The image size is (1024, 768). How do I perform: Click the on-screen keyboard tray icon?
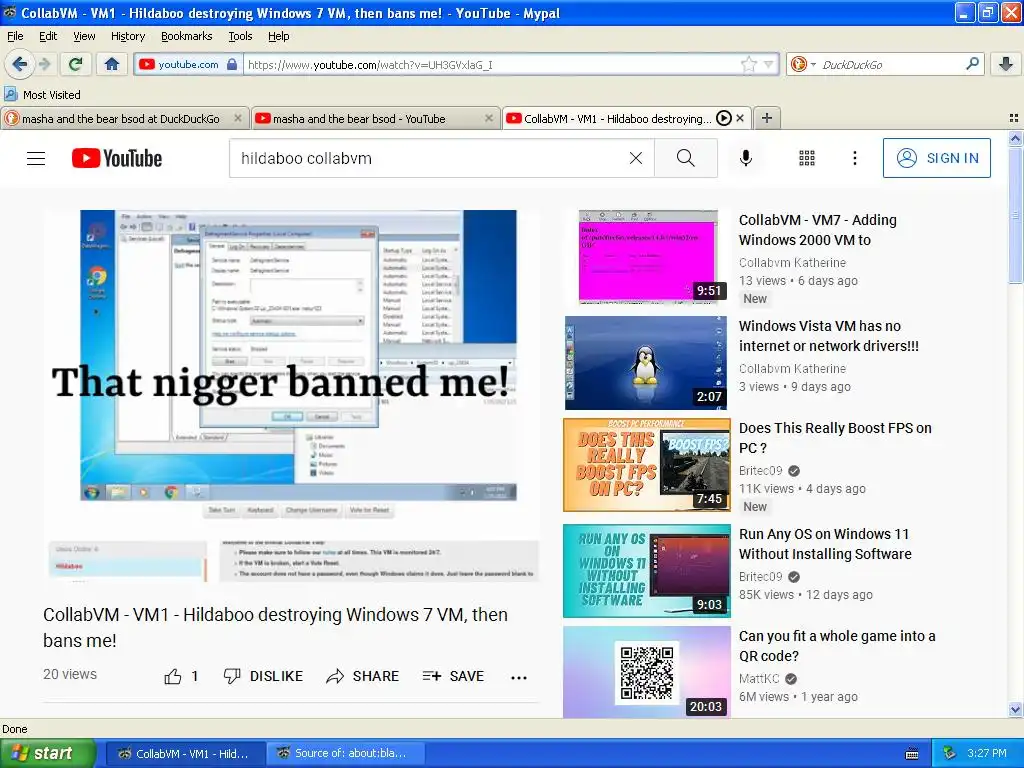coord(912,754)
